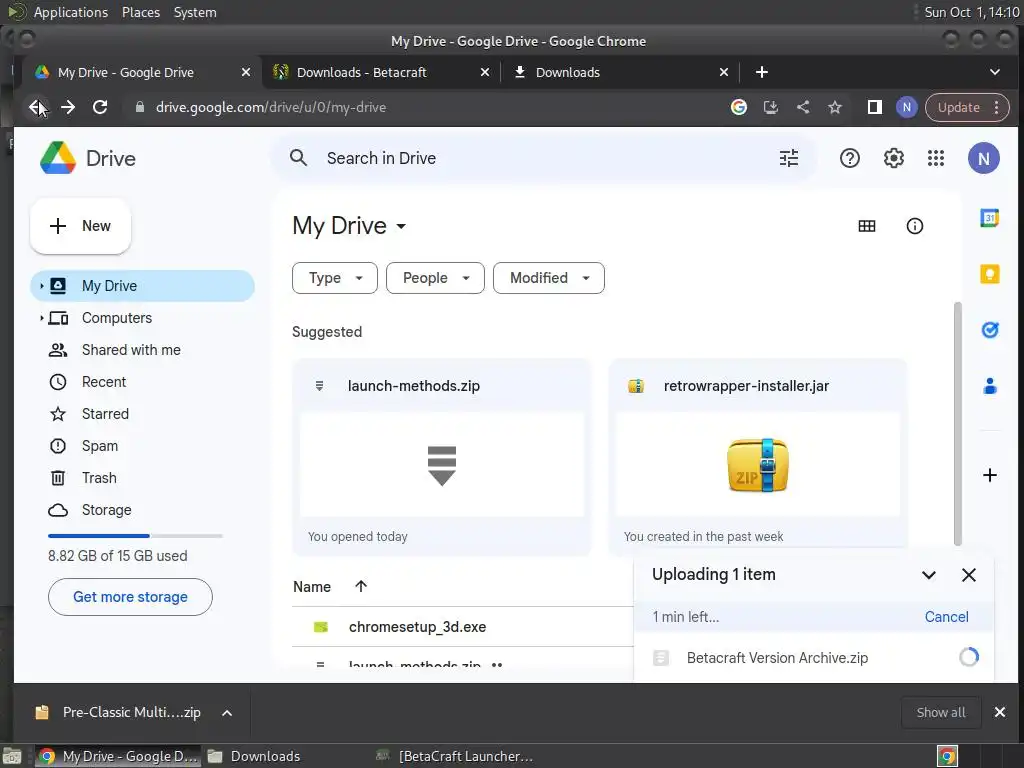This screenshot has width=1024, height=768.
Task: Click the Search in Drive field
Action: click(543, 158)
